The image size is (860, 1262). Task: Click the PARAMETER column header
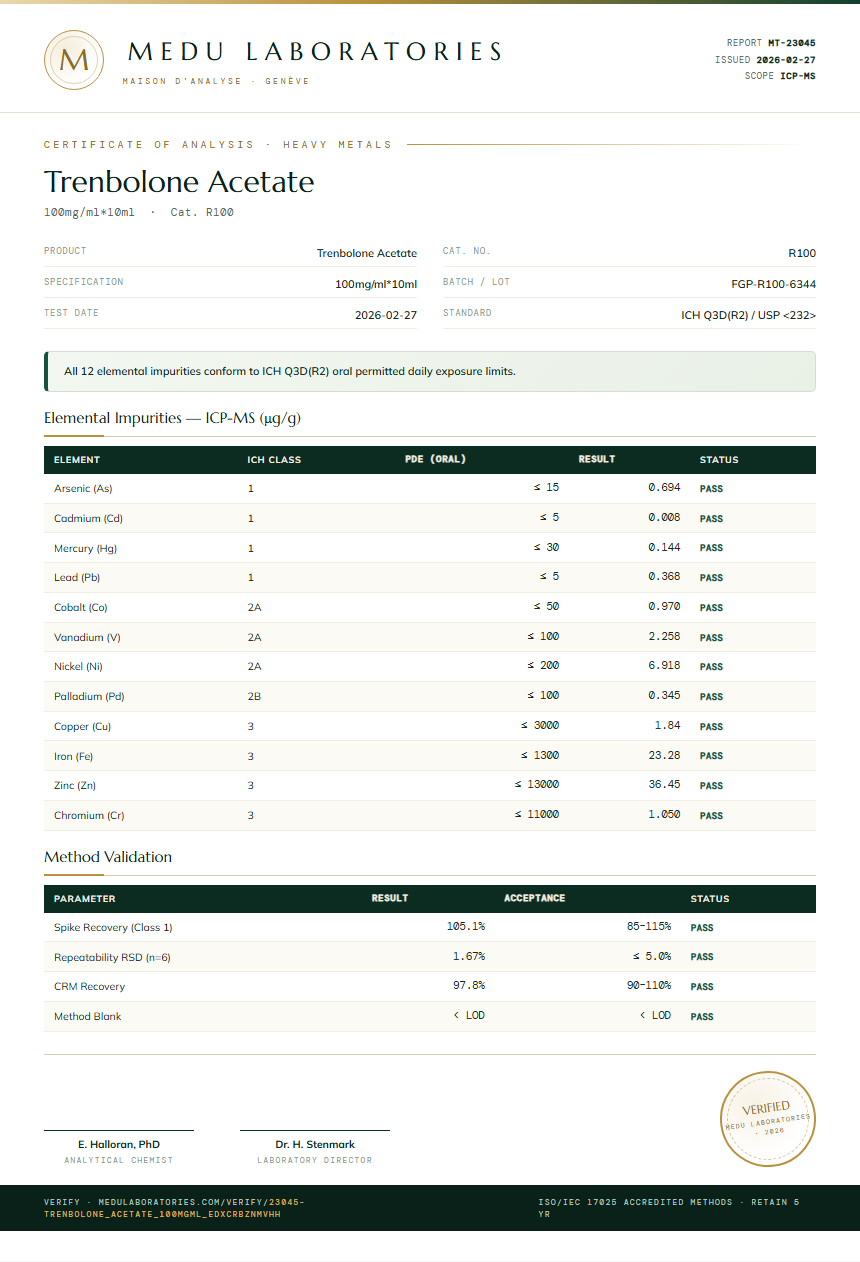coord(85,899)
